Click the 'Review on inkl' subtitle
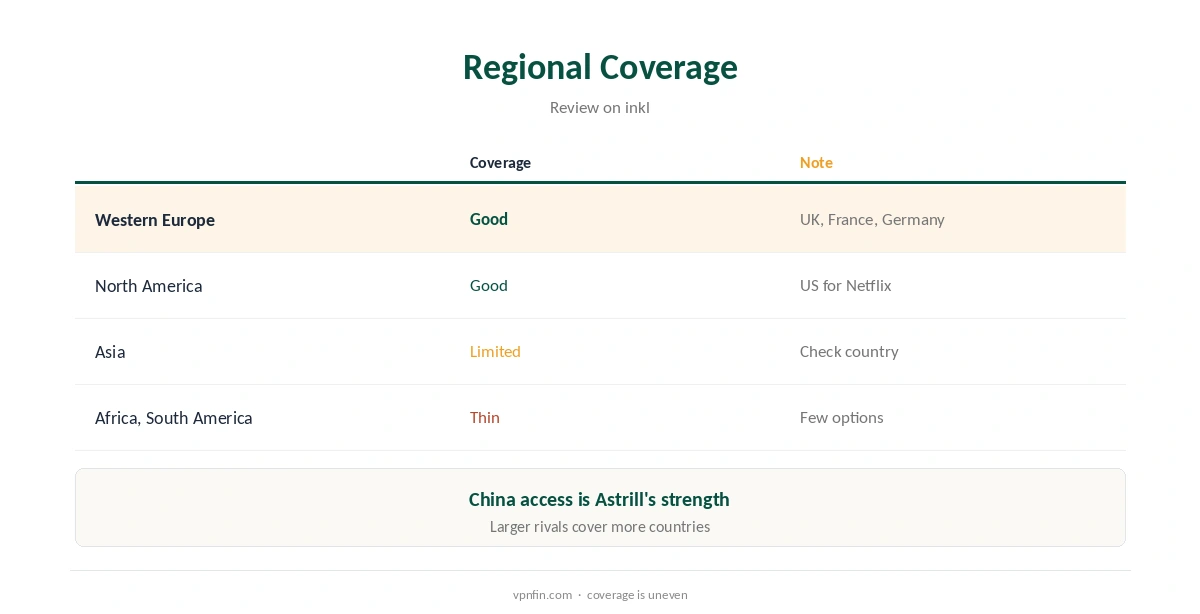 pyautogui.click(x=600, y=107)
